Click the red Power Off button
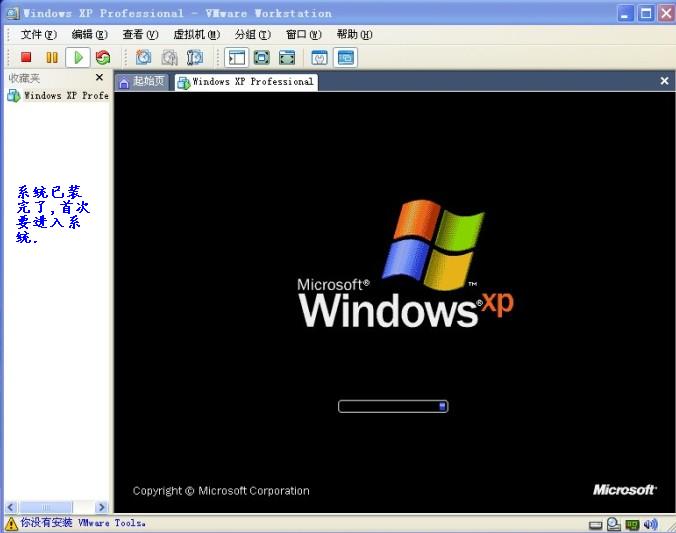The height and width of the screenshot is (533, 676). point(27,58)
